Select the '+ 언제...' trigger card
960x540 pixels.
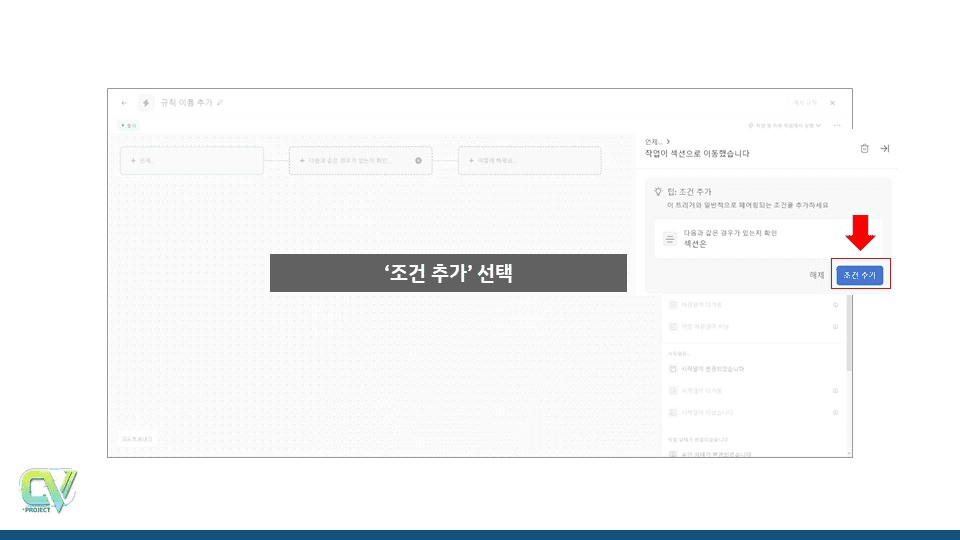pyautogui.click(x=191, y=160)
